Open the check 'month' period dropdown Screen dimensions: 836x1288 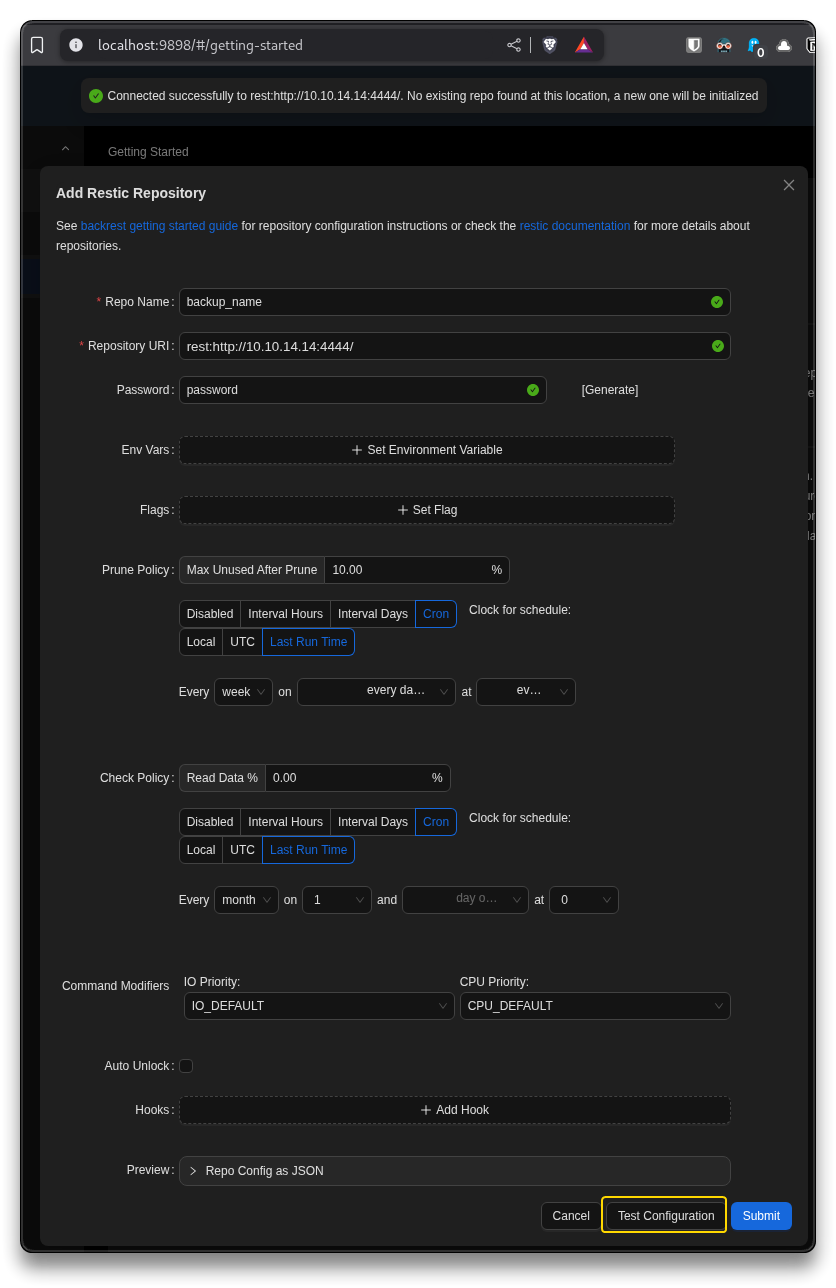click(246, 900)
